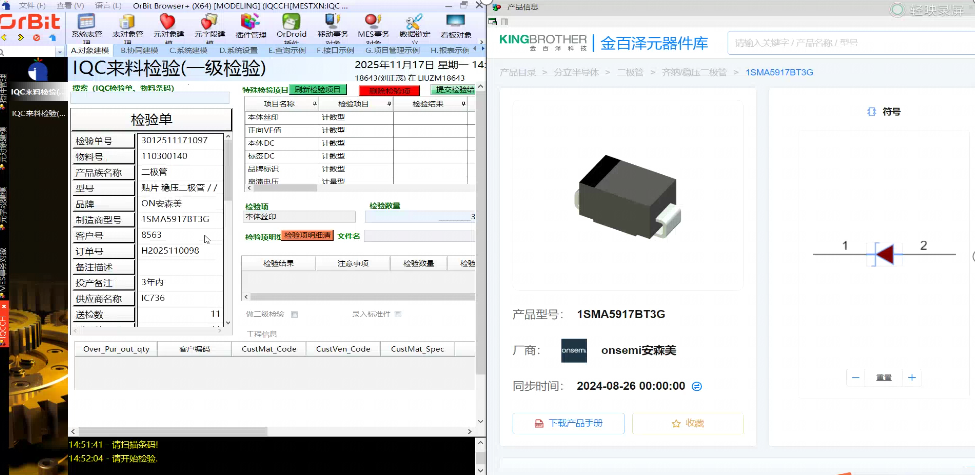Switch to A.对象建模 tab
The image size is (975, 475).
(x=90, y=50)
